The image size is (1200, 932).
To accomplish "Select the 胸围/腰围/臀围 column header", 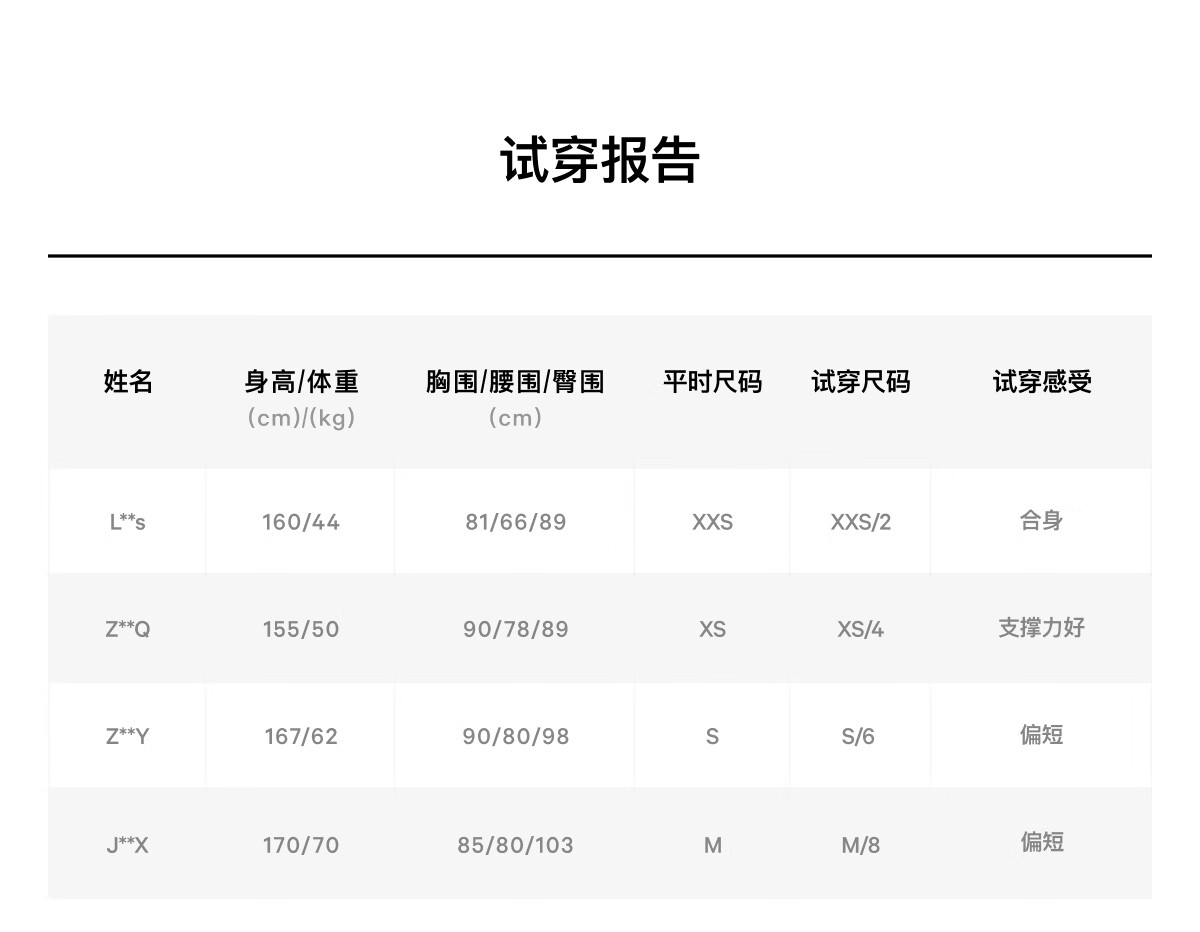I will [515, 381].
